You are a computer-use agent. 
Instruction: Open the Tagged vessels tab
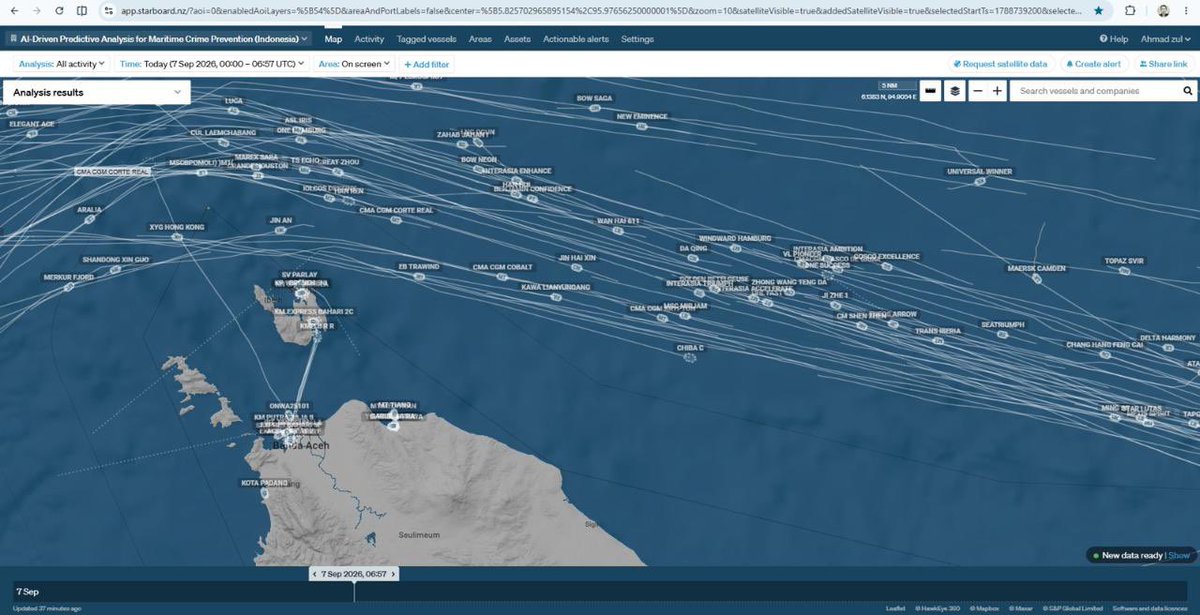click(x=426, y=39)
